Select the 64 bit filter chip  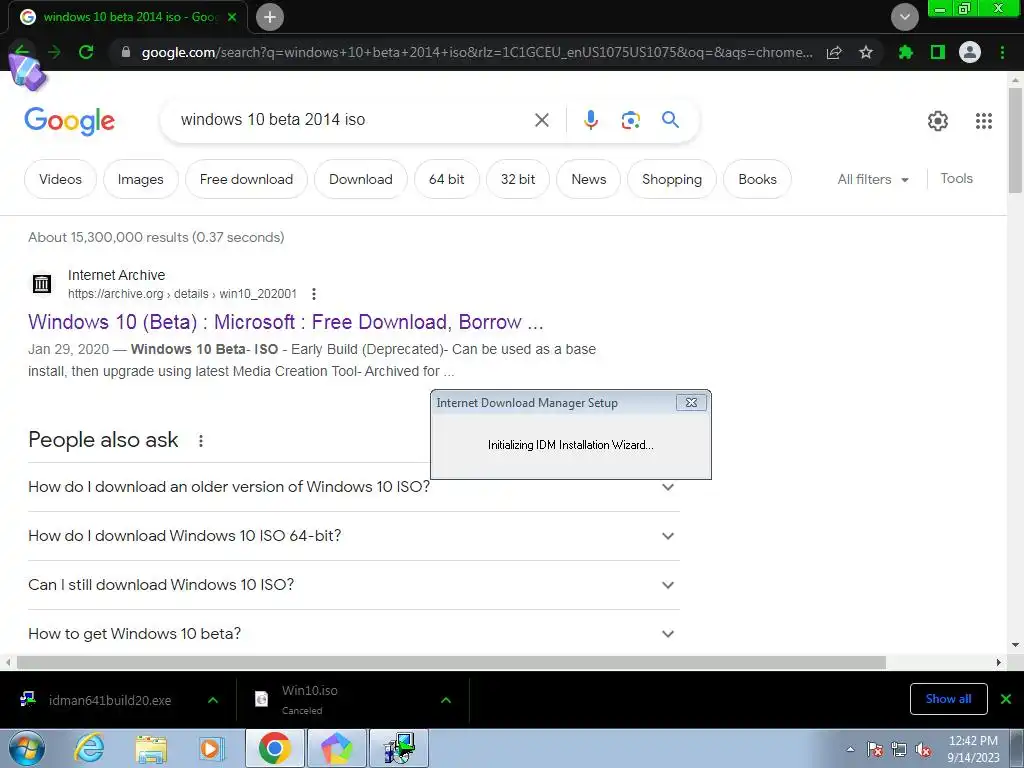[x=447, y=179]
